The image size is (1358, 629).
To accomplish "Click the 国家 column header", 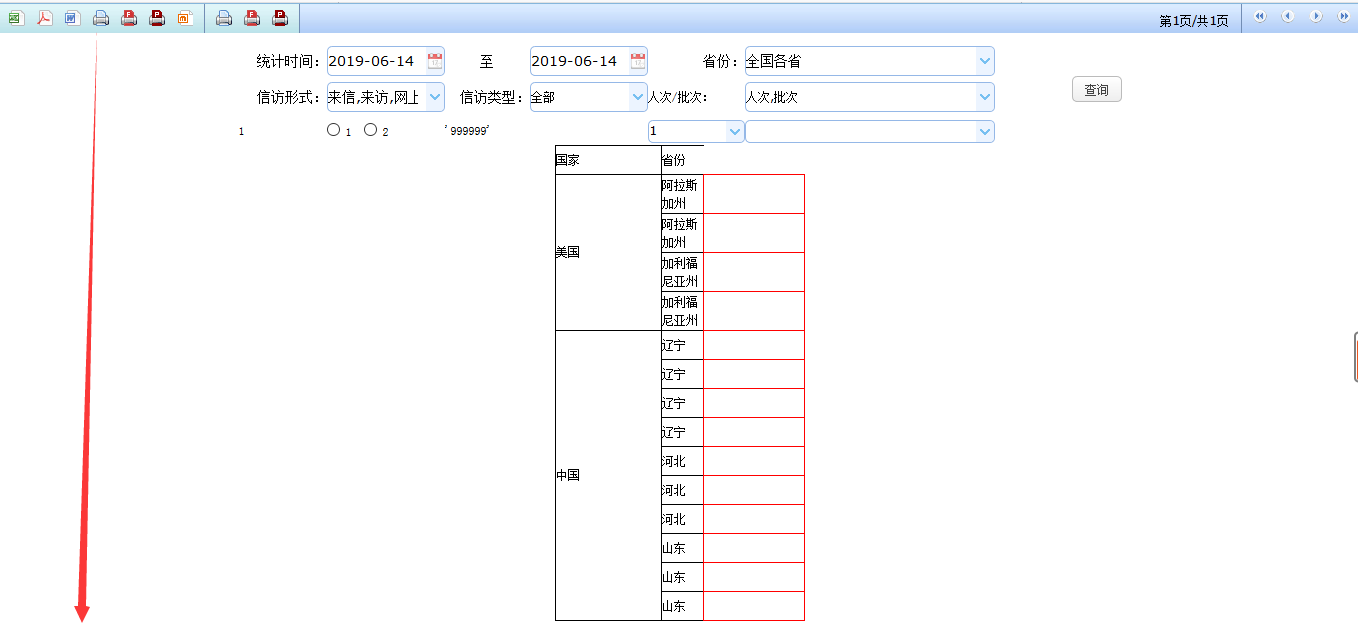I will (608, 160).
